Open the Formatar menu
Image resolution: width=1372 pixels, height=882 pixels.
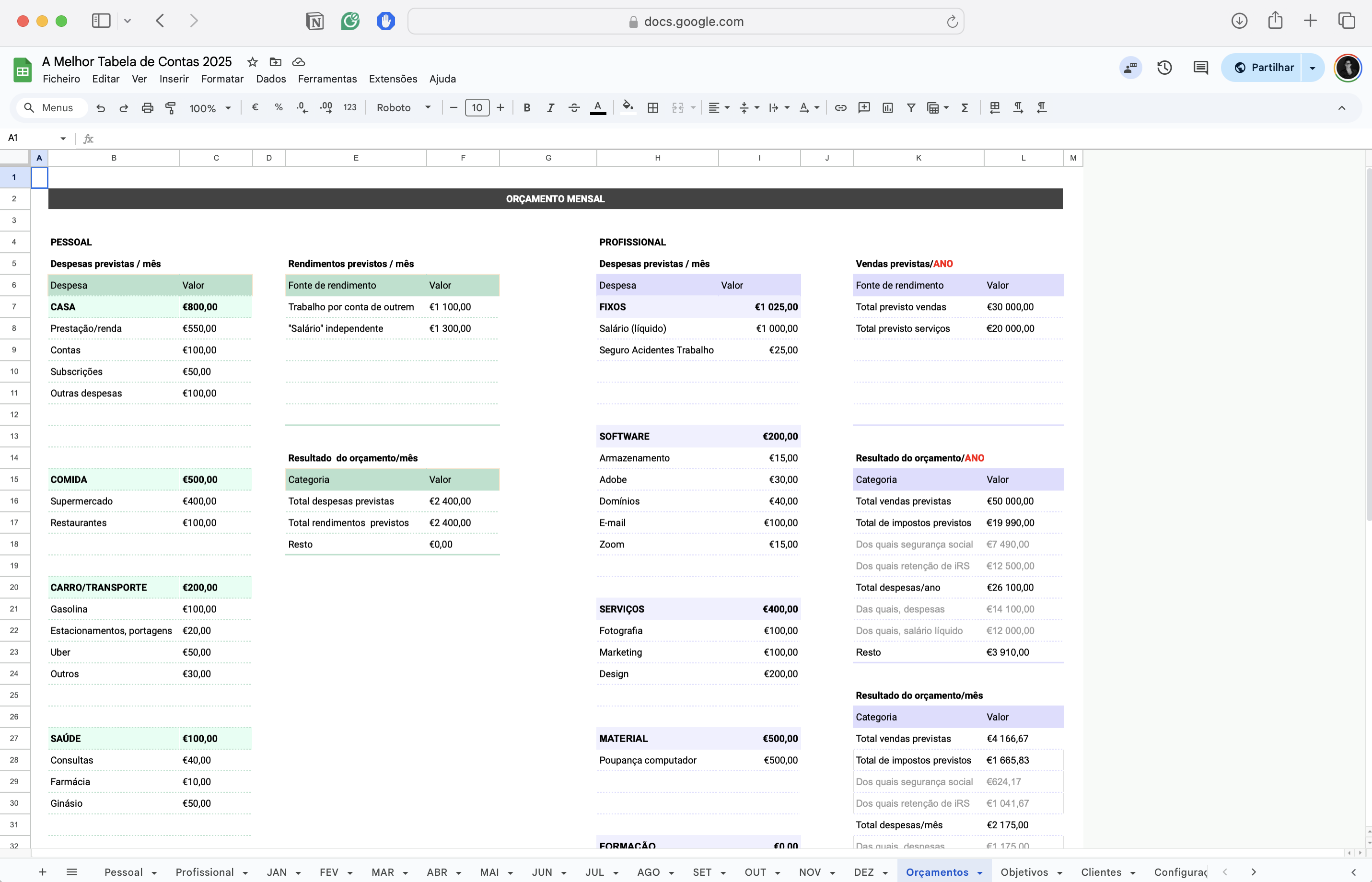click(222, 79)
